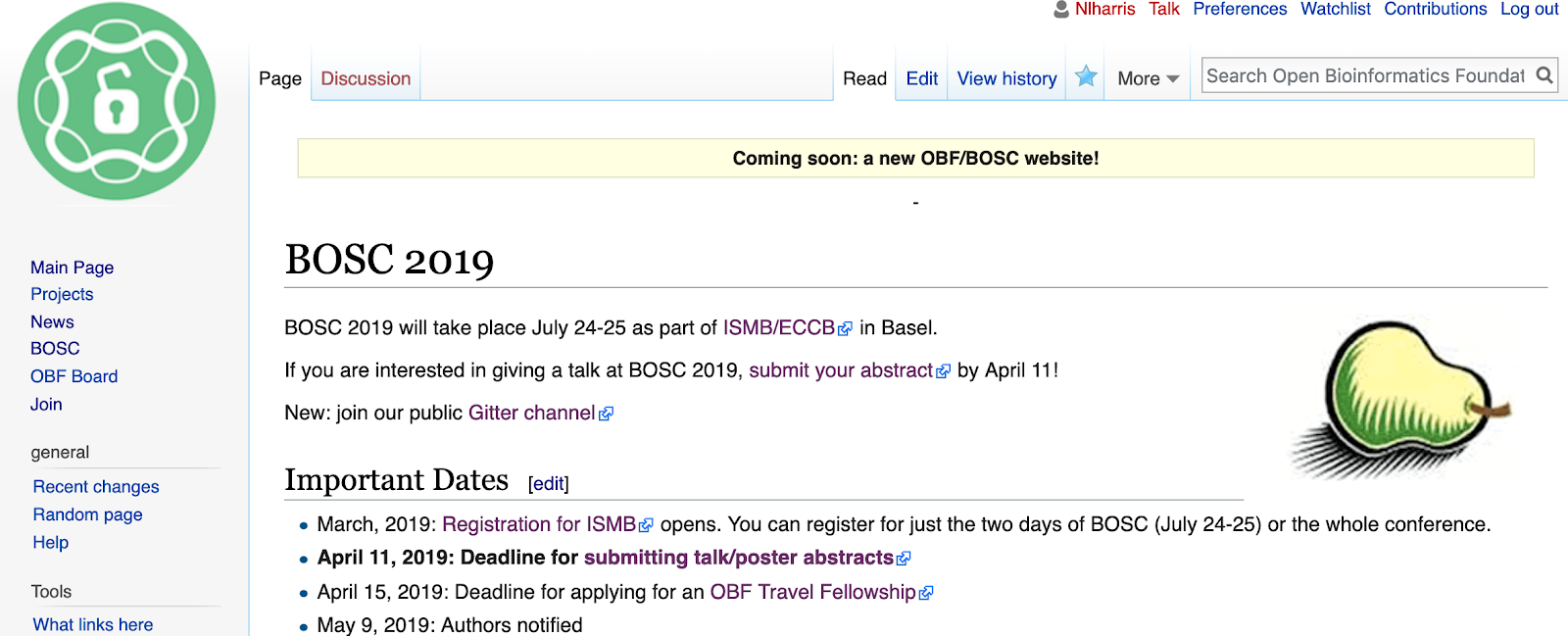The height and width of the screenshot is (636, 1568).
Task: Open the Nlharris user page link
Action: click(1104, 9)
